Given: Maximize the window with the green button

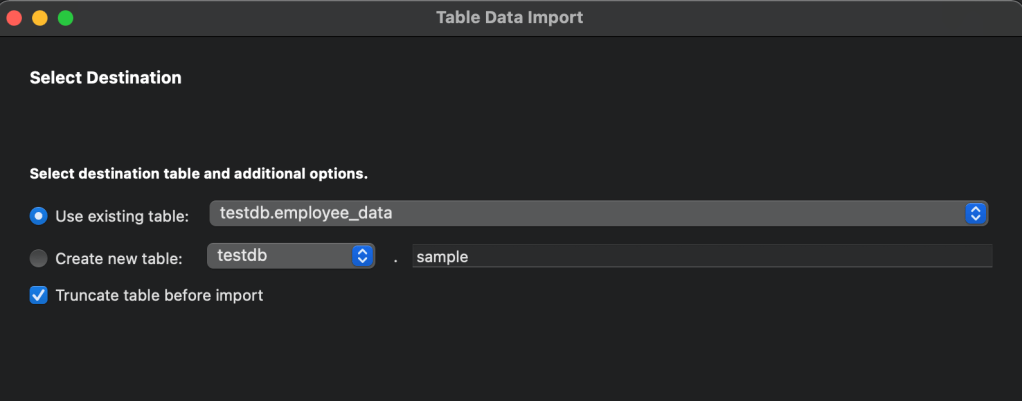Looking at the screenshot, I should pos(65,17).
